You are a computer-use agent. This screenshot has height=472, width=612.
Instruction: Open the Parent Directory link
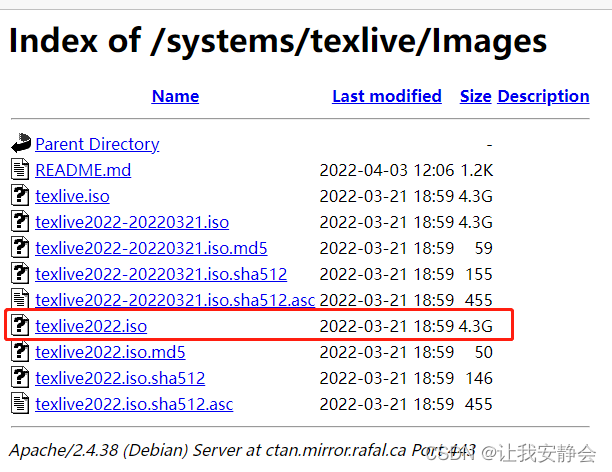click(97, 144)
